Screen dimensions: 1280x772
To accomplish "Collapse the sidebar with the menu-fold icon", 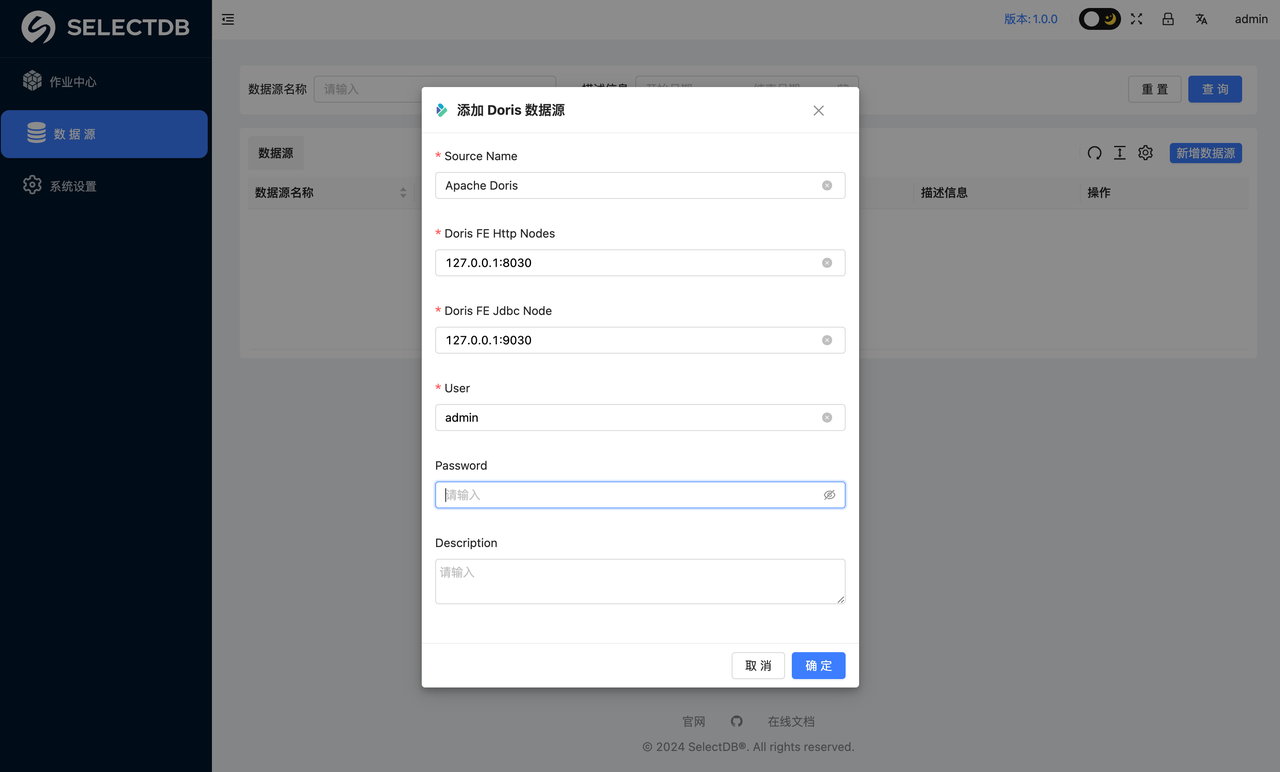I will (228, 19).
